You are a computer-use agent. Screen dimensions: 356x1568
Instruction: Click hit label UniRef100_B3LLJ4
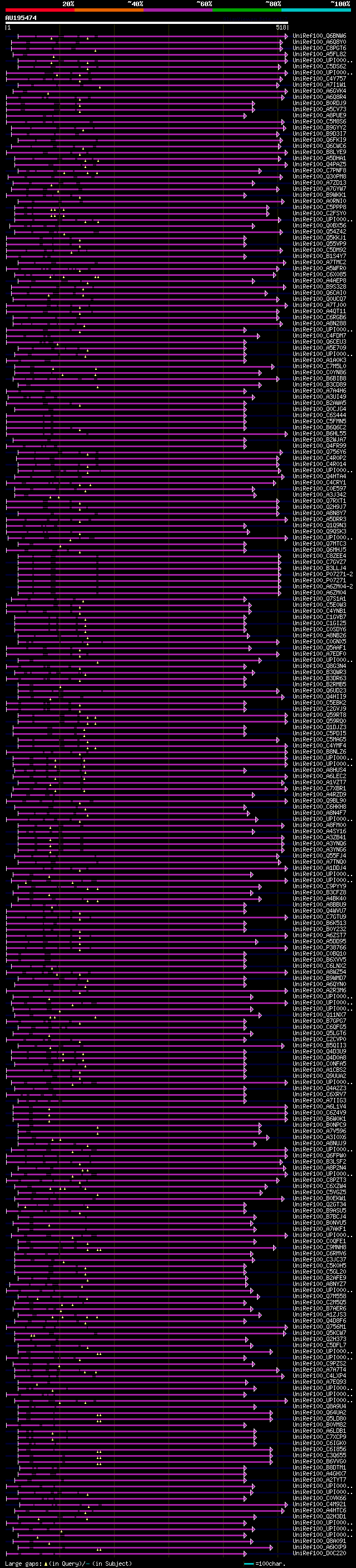pos(319,568)
